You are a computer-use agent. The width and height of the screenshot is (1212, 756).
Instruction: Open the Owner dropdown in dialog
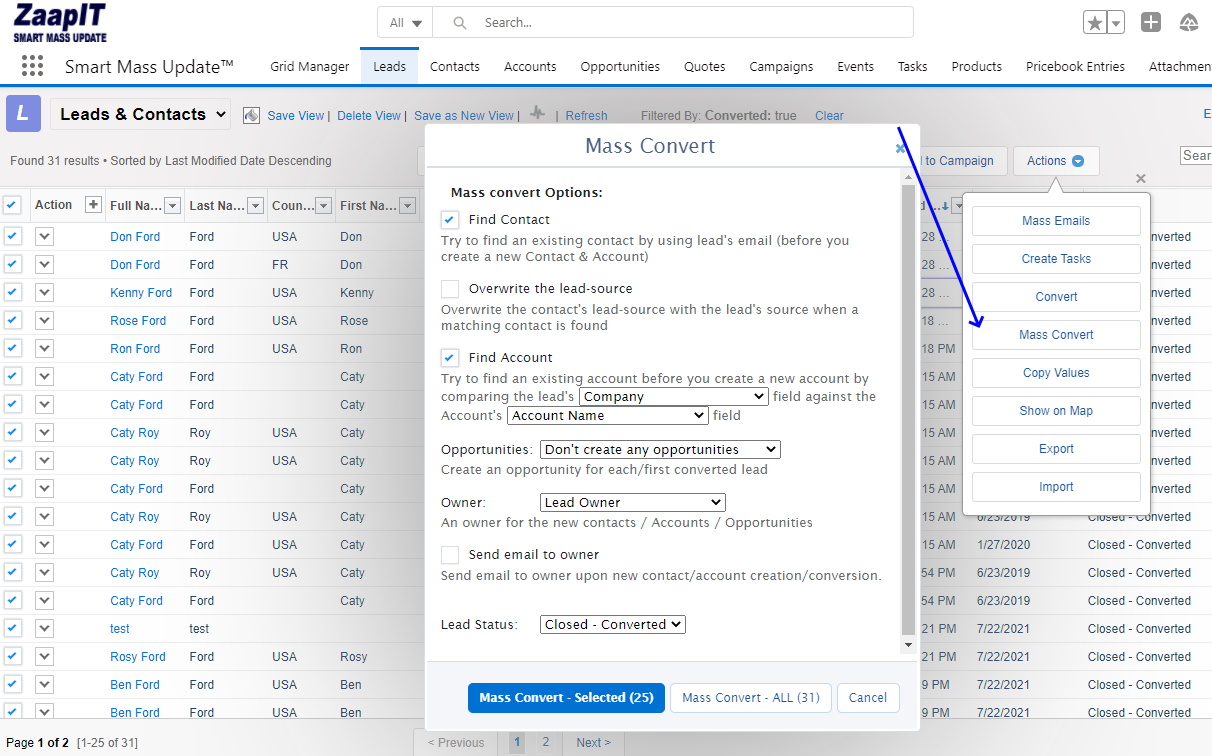[x=632, y=502]
